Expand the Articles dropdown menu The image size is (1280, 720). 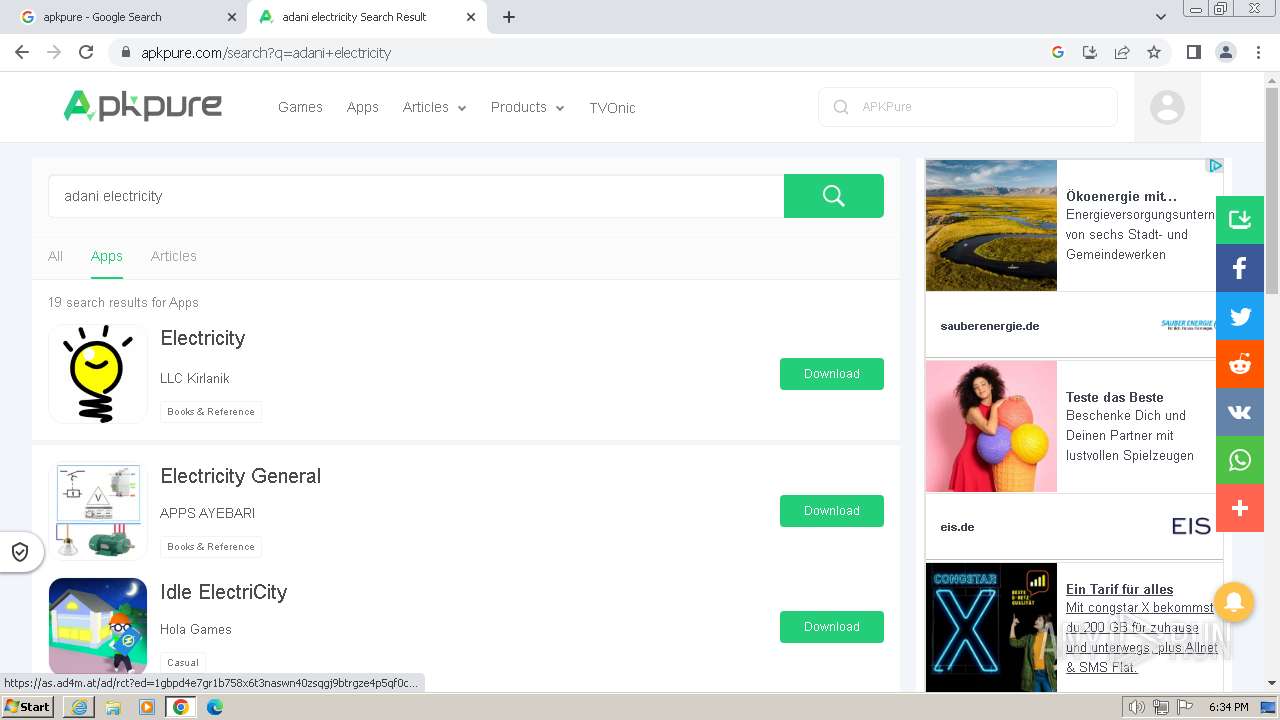tap(434, 107)
